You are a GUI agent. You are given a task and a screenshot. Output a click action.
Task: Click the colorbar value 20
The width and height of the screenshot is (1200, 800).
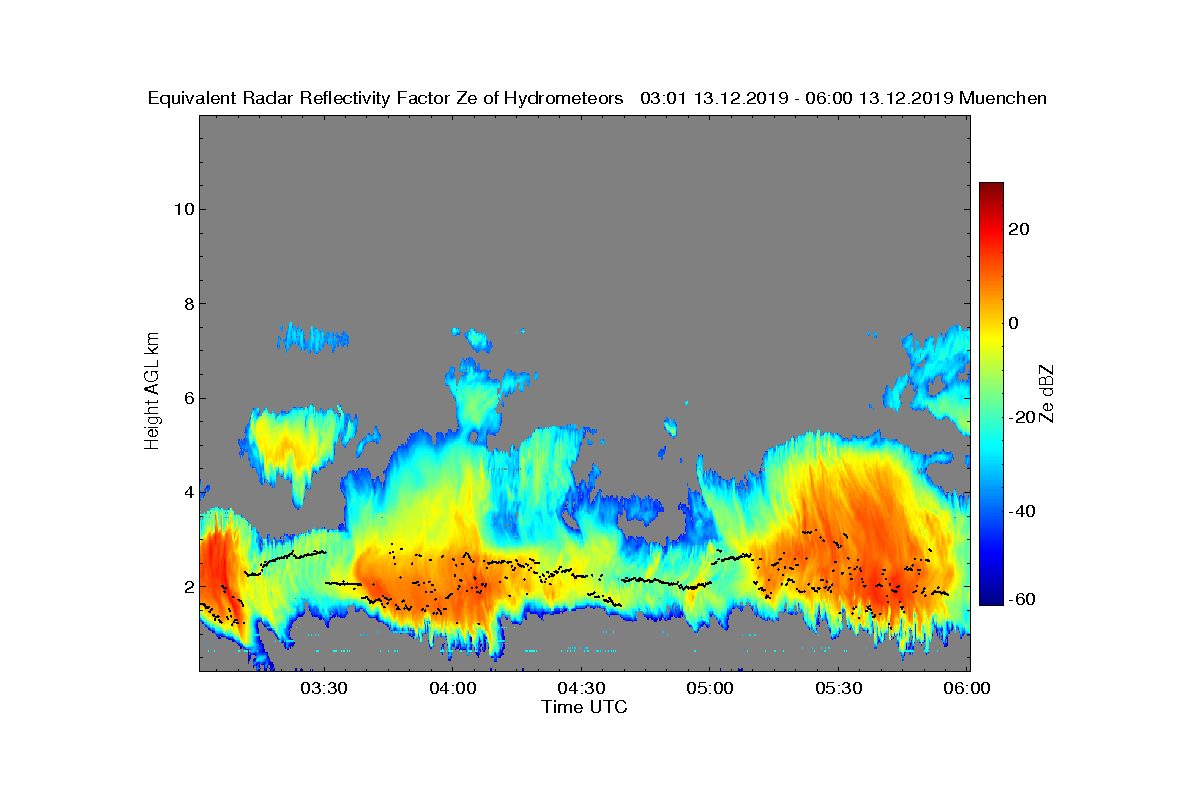pos(1019,229)
